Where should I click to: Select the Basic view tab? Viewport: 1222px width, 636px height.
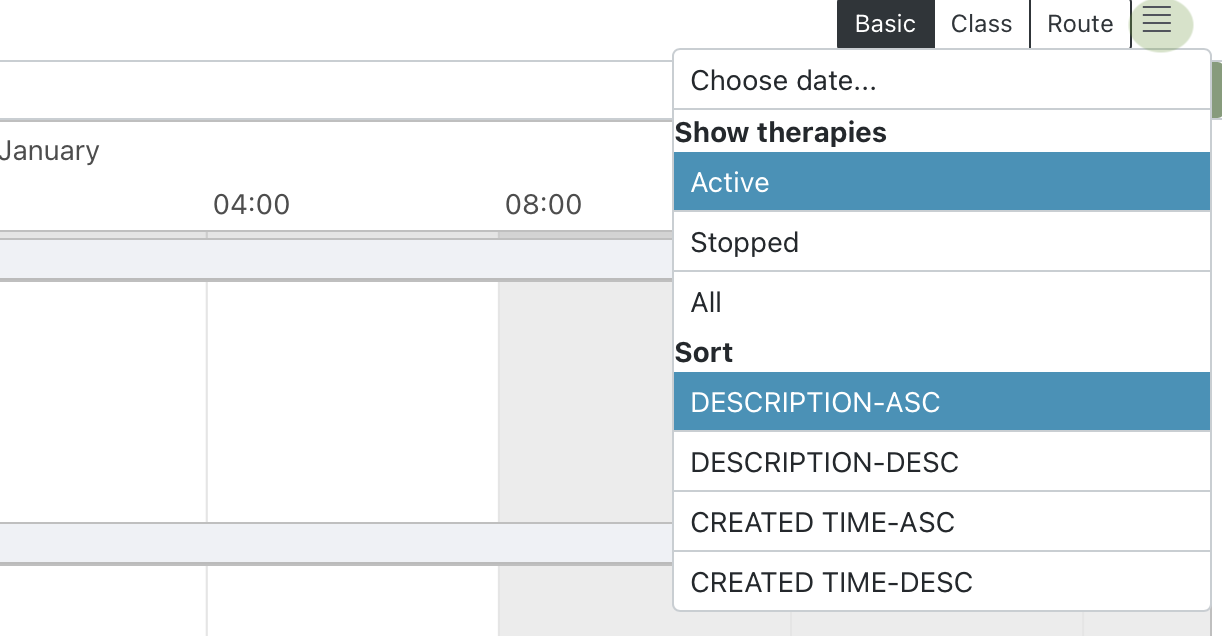(x=885, y=23)
